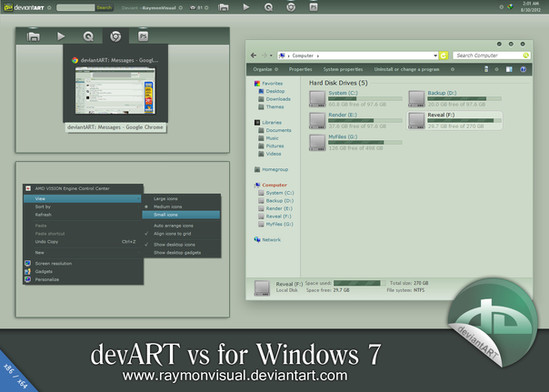Go forward in the Computer window
The image size is (549, 392).
point(264,55)
